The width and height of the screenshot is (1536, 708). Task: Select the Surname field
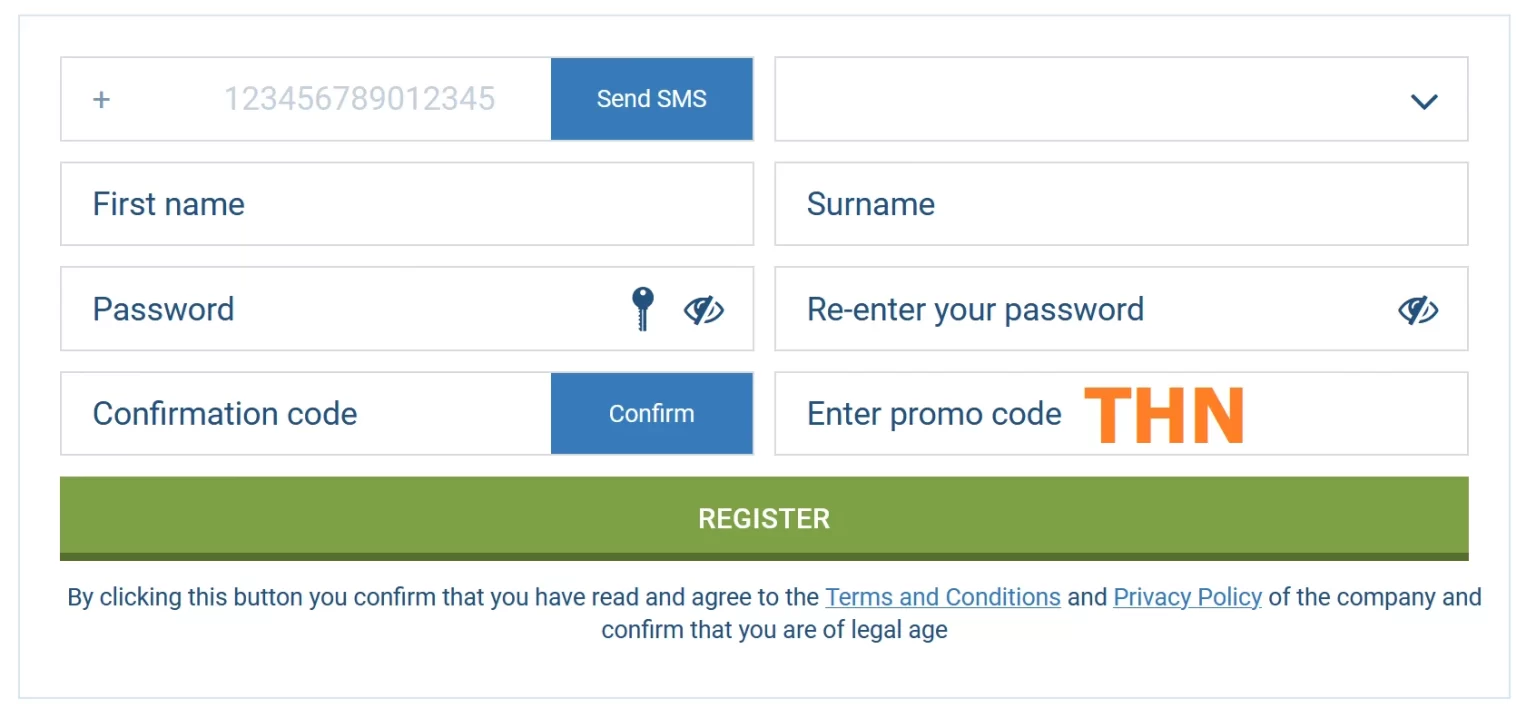click(1121, 204)
